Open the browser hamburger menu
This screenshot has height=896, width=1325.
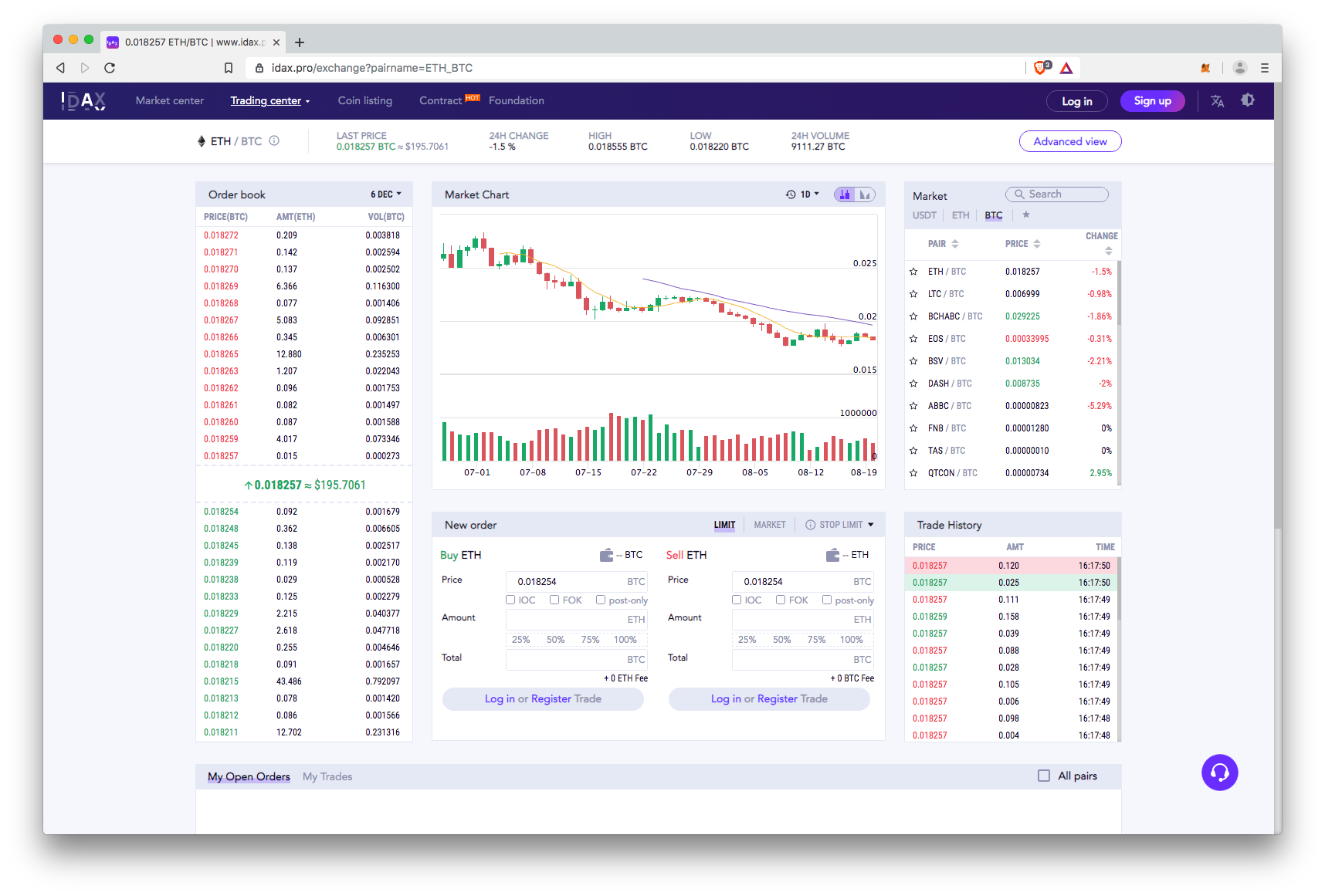pyautogui.click(x=1265, y=68)
